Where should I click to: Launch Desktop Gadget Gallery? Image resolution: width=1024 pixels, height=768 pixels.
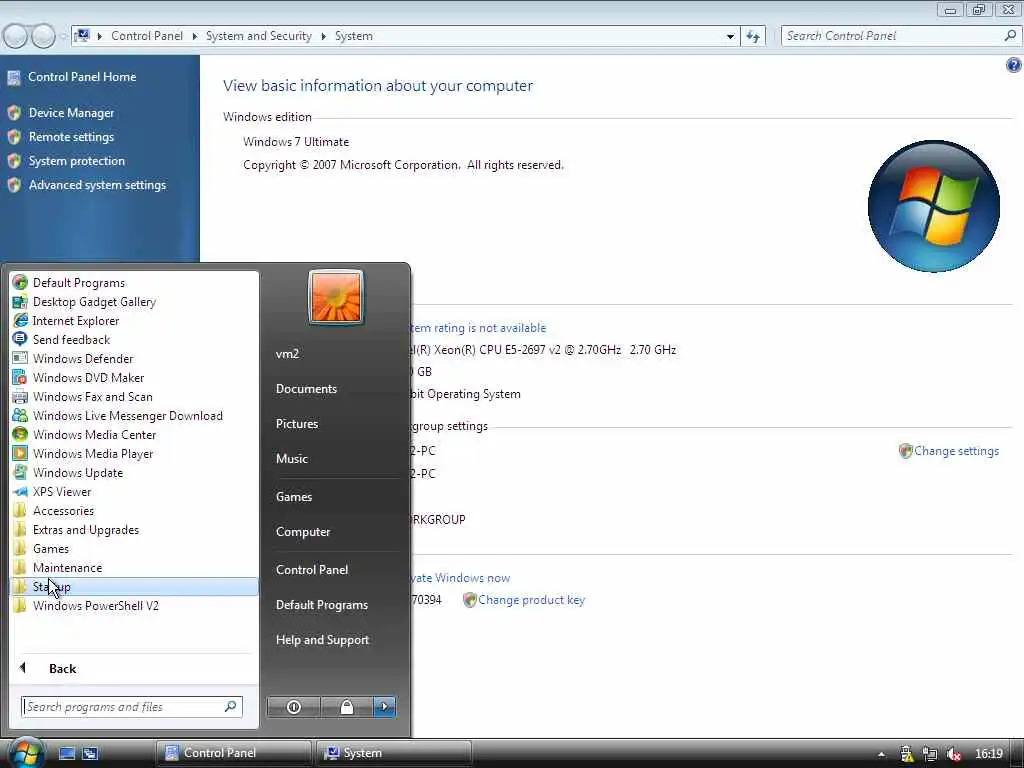(x=94, y=302)
